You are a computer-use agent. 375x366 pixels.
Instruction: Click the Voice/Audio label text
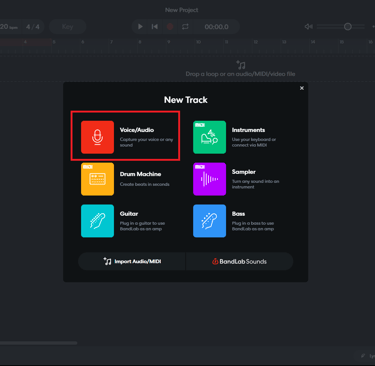(137, 130)
